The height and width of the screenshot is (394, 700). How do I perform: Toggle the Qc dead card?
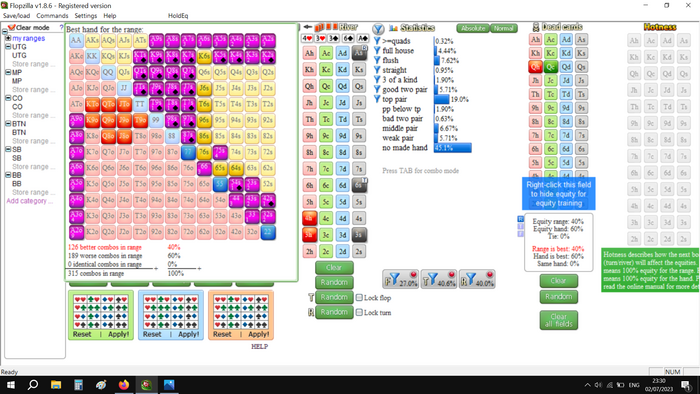tap(551, 67)
